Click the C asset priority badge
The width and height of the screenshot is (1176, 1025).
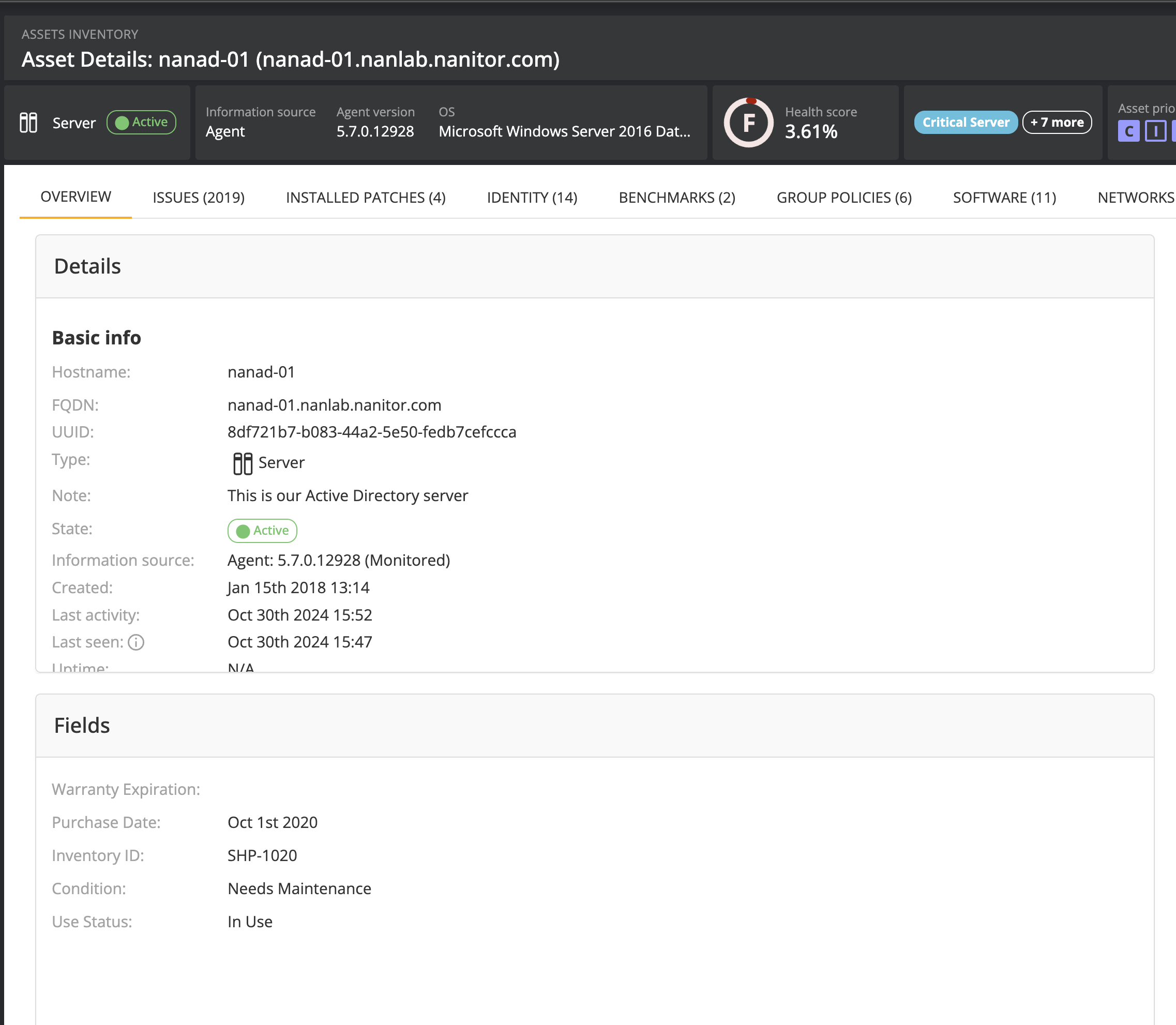(x=1128, y=131)
